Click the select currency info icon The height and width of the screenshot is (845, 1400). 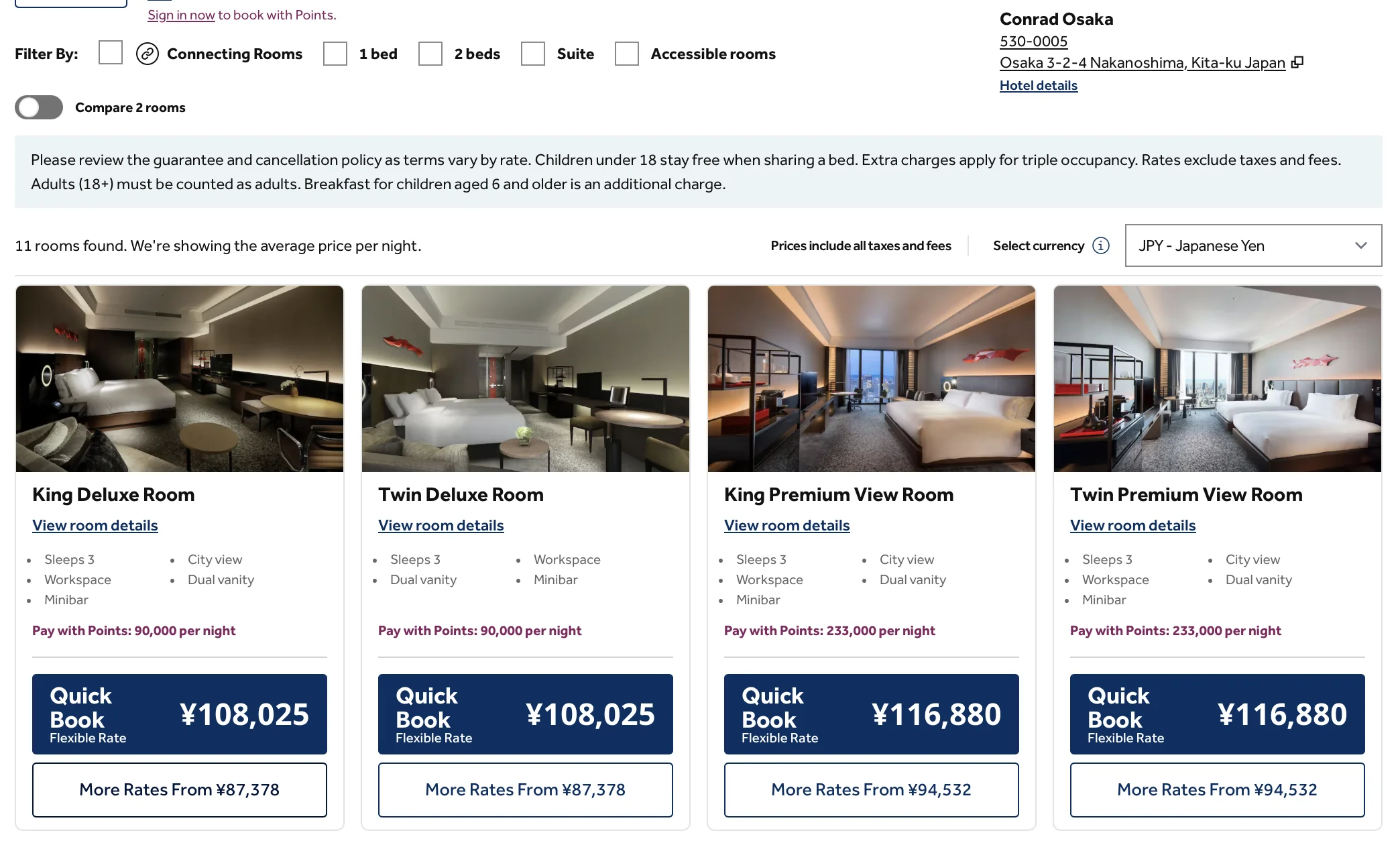point(1101,245)
